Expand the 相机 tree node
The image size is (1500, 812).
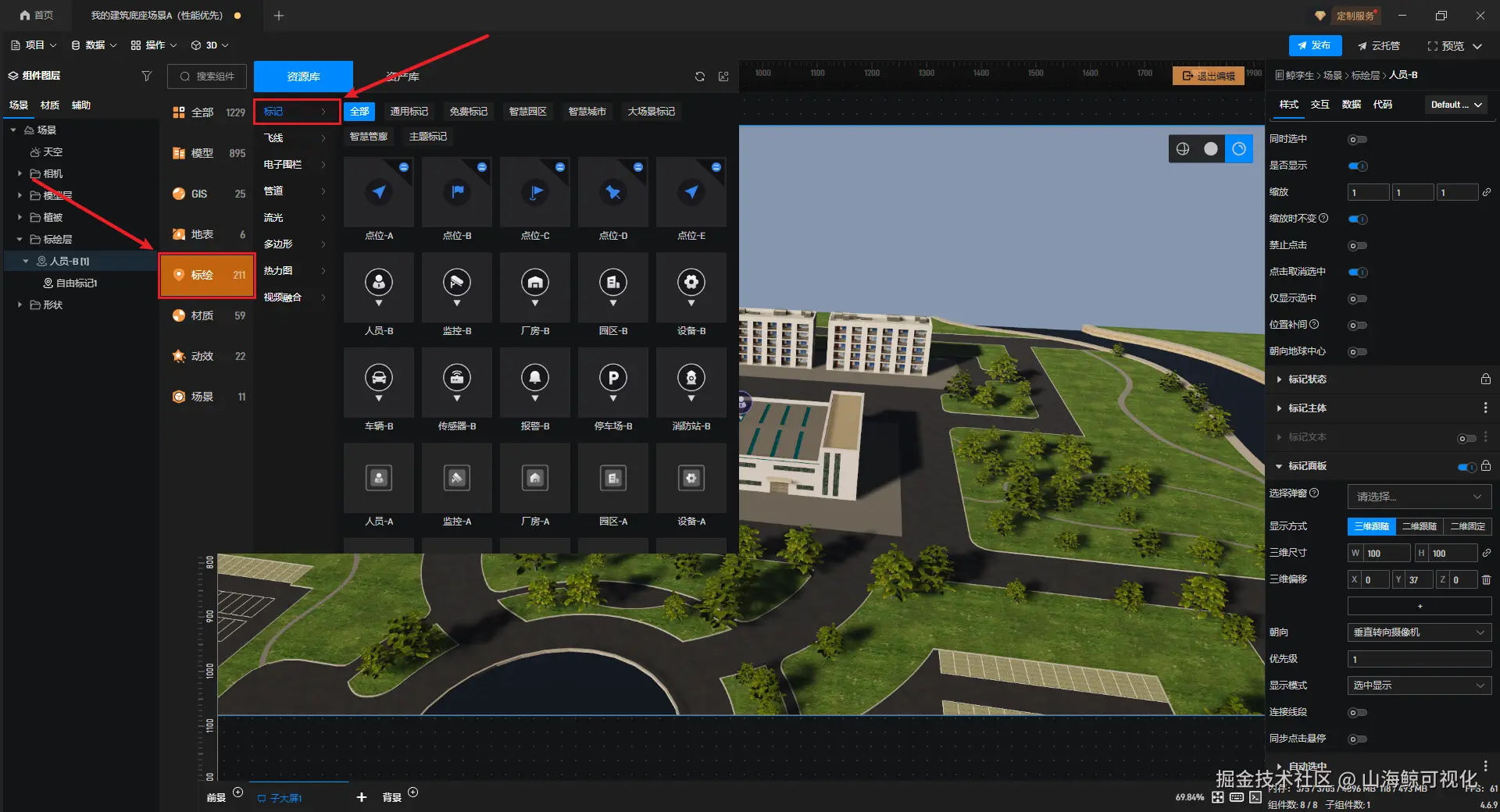20,173
